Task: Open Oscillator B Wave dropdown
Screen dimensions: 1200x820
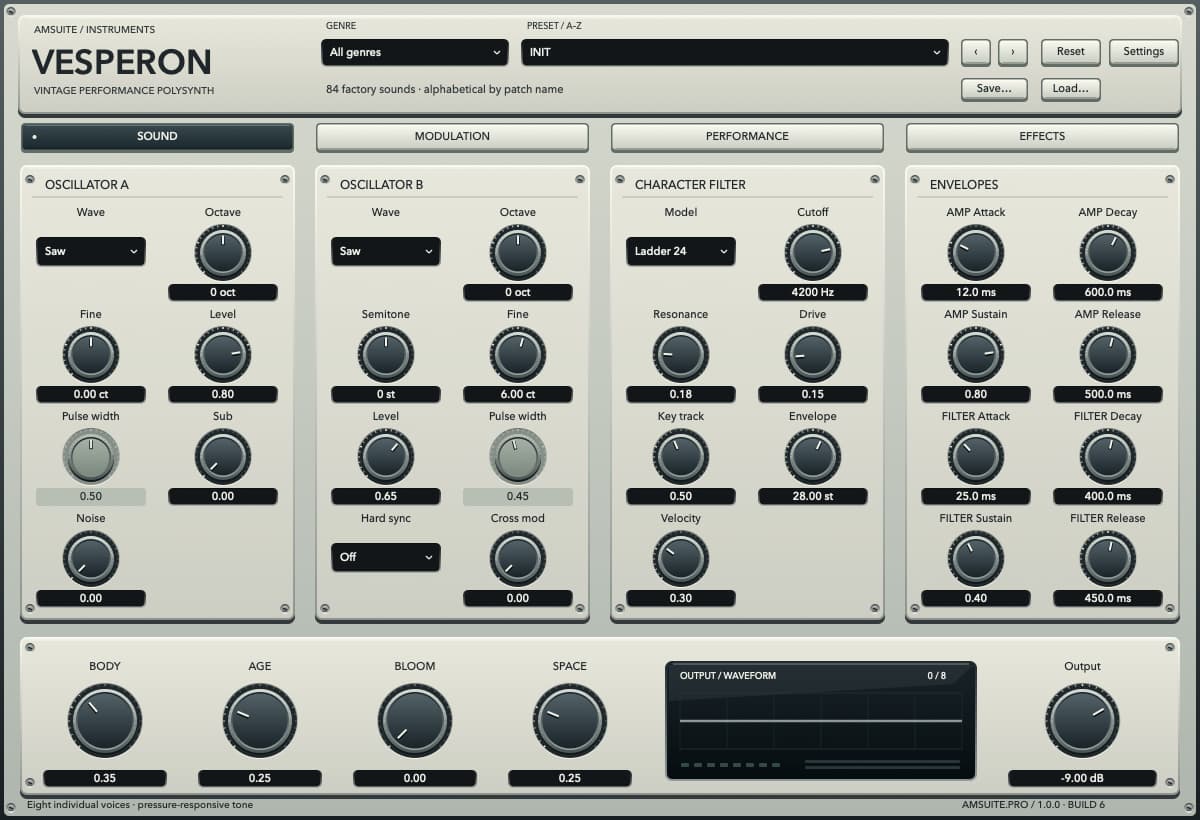Action: (x=386, y=251)
